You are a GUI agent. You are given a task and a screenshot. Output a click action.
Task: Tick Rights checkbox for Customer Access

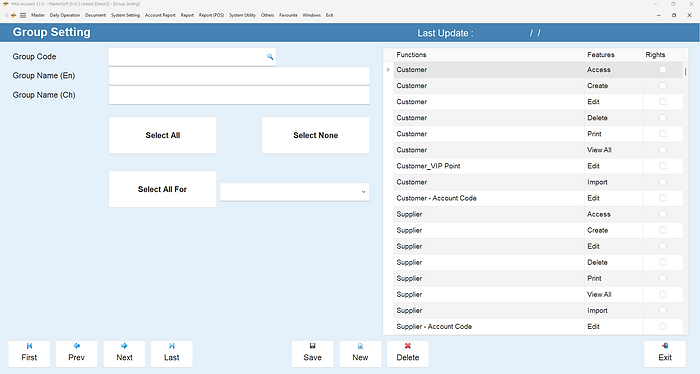[662, 70]
